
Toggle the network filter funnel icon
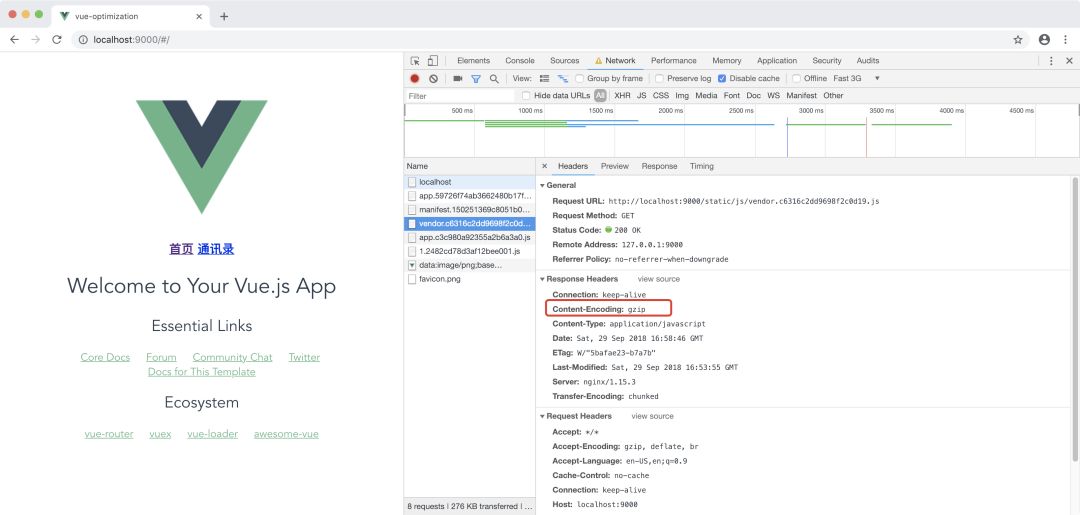pos(476,78)
